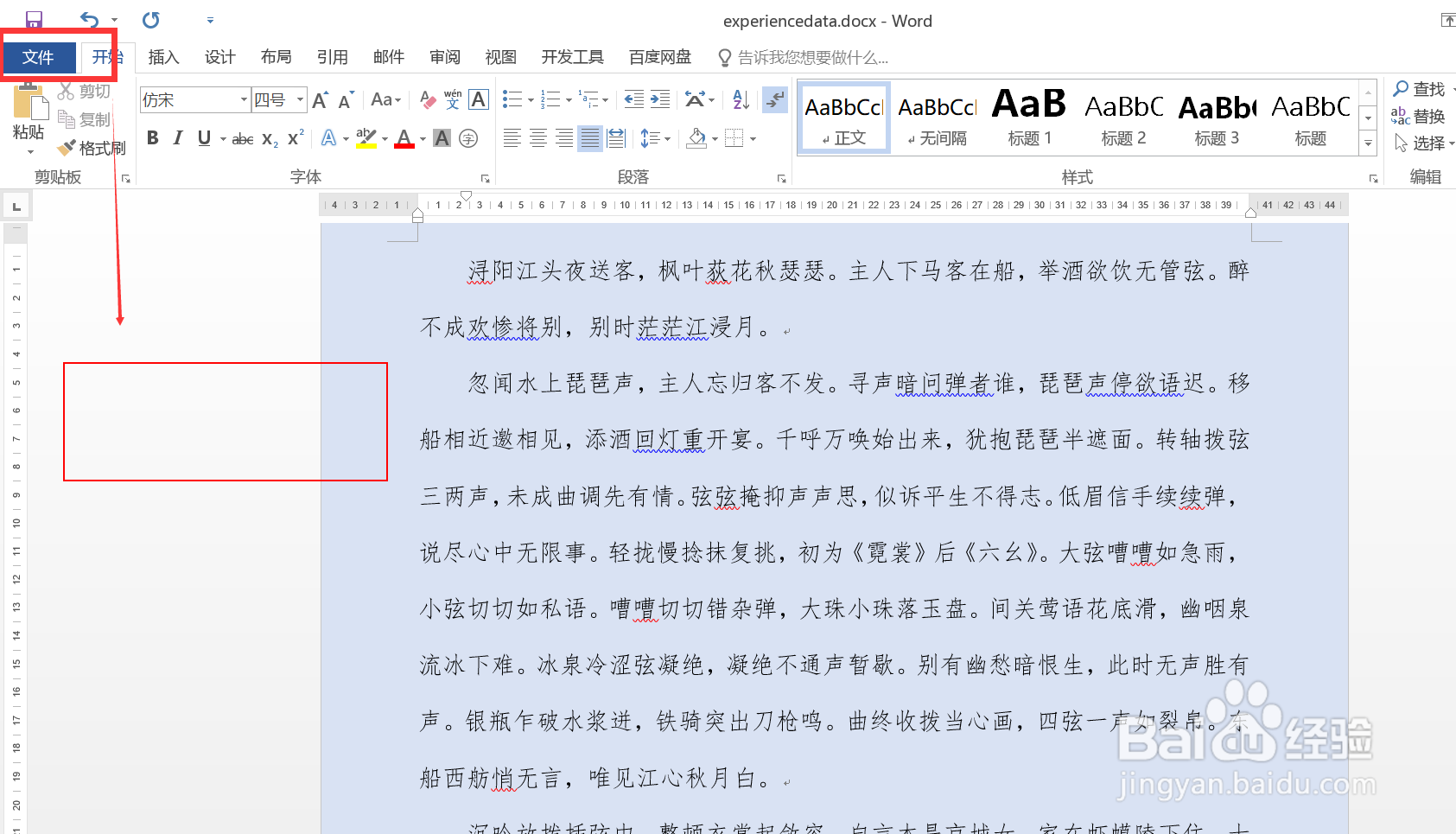Viewport: 1456px width, 834px height.
Task: Click Distributed alignment icon
Action: tap(616, 138)
